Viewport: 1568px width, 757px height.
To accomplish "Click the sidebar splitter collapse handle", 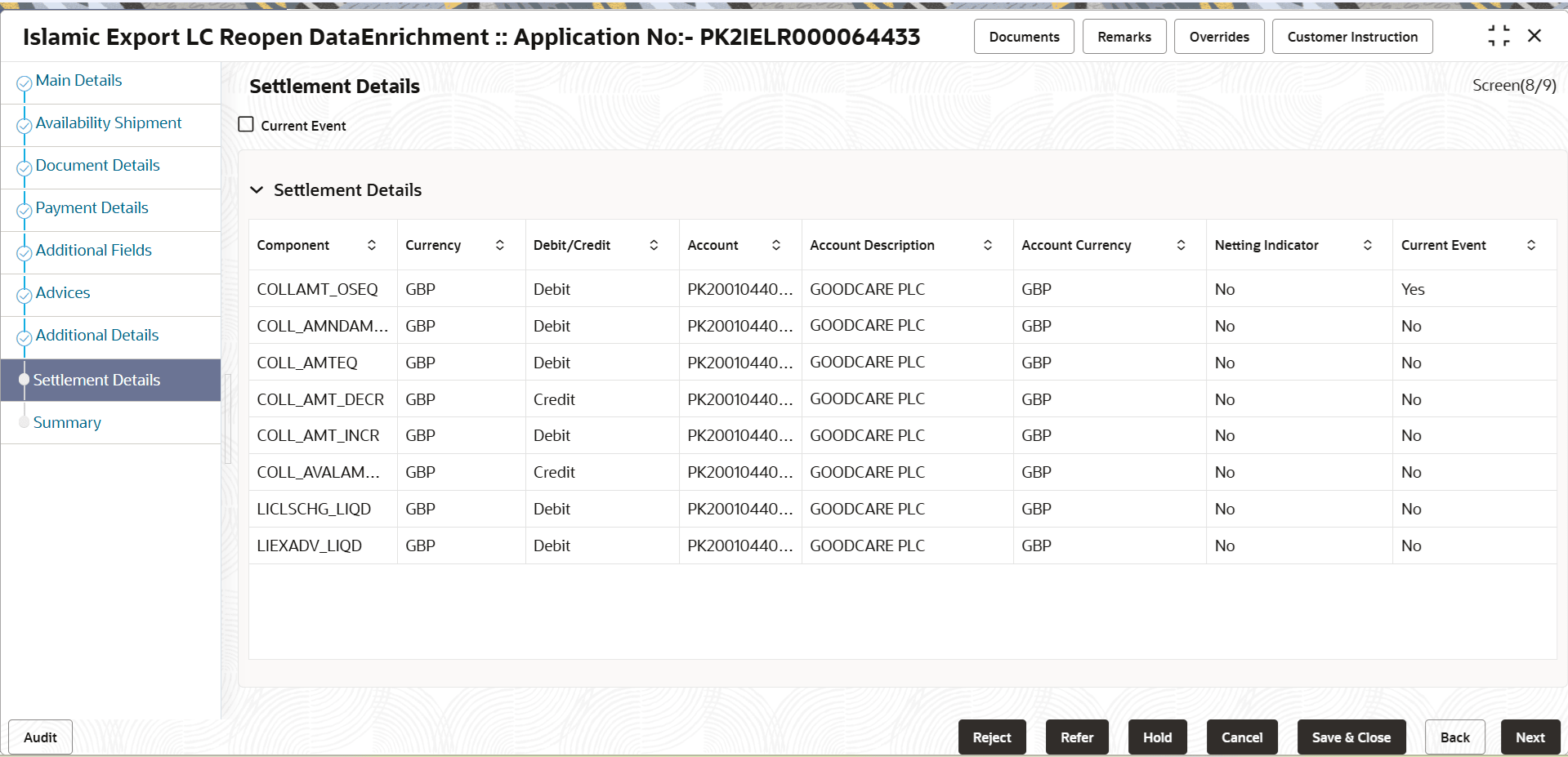I will tap(228, 419).
